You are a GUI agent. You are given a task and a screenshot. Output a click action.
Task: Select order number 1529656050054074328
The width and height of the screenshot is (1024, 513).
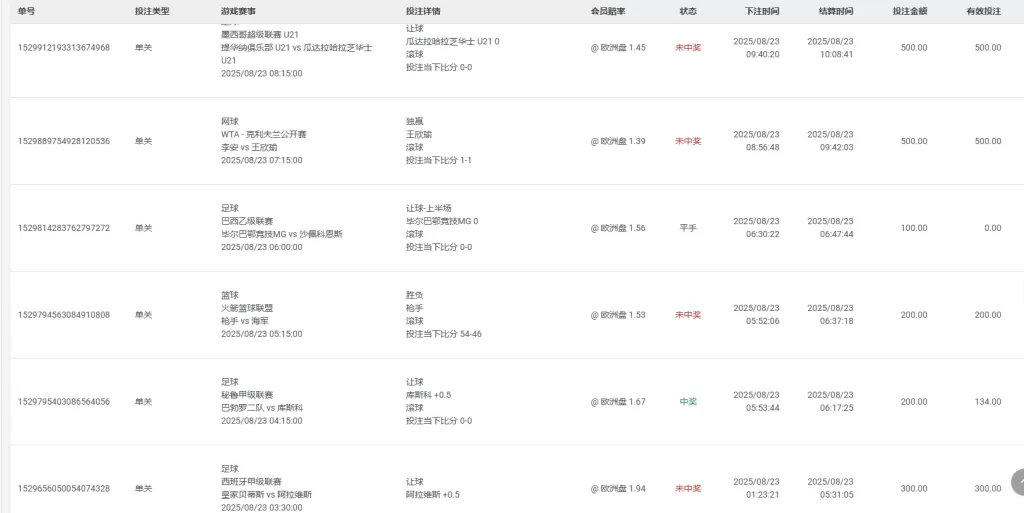tap(64, 489)
